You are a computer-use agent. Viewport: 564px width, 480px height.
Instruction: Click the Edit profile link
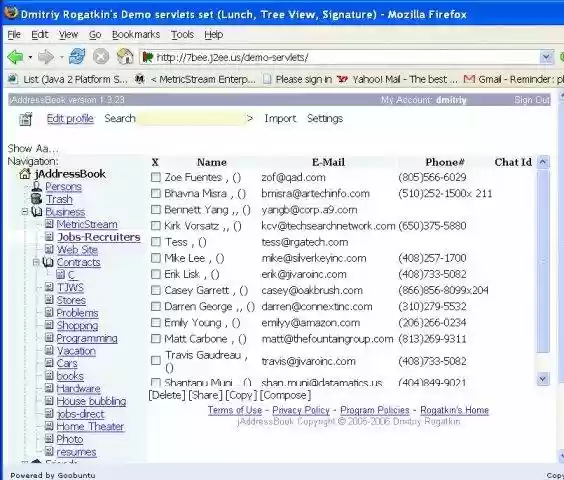coord(70,118)
